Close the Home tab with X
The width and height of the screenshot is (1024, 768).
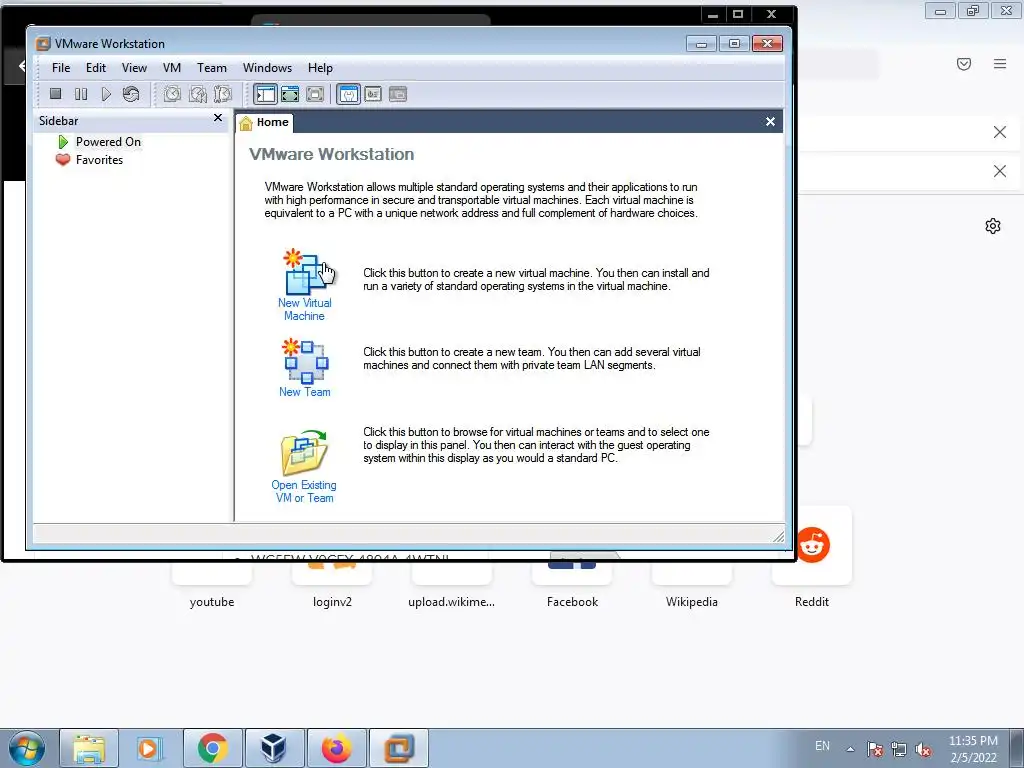pos(770,121)
